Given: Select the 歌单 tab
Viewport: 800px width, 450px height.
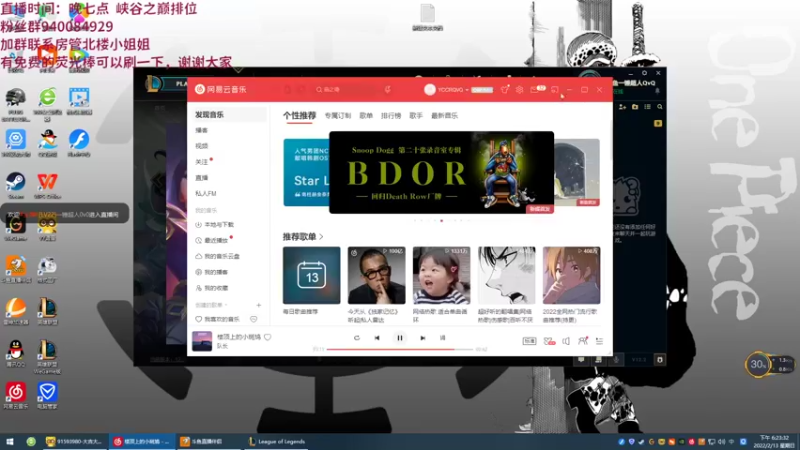Looking at the screenshot, I should point(366,116).
